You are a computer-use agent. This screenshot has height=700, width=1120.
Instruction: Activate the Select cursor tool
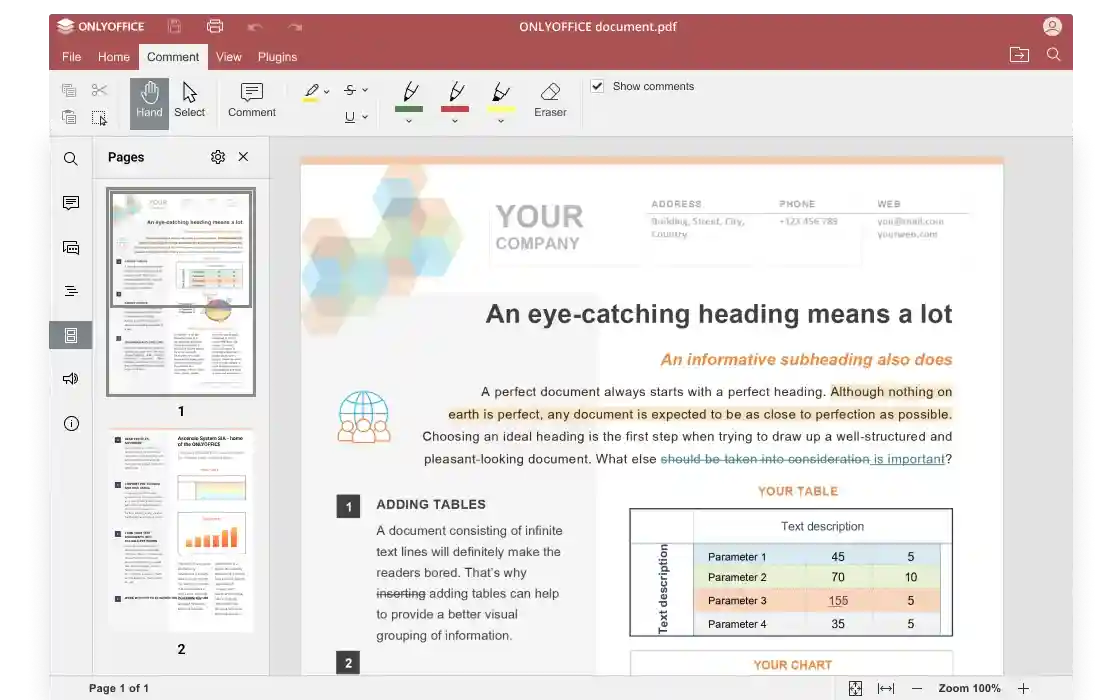tap(189, 101)
